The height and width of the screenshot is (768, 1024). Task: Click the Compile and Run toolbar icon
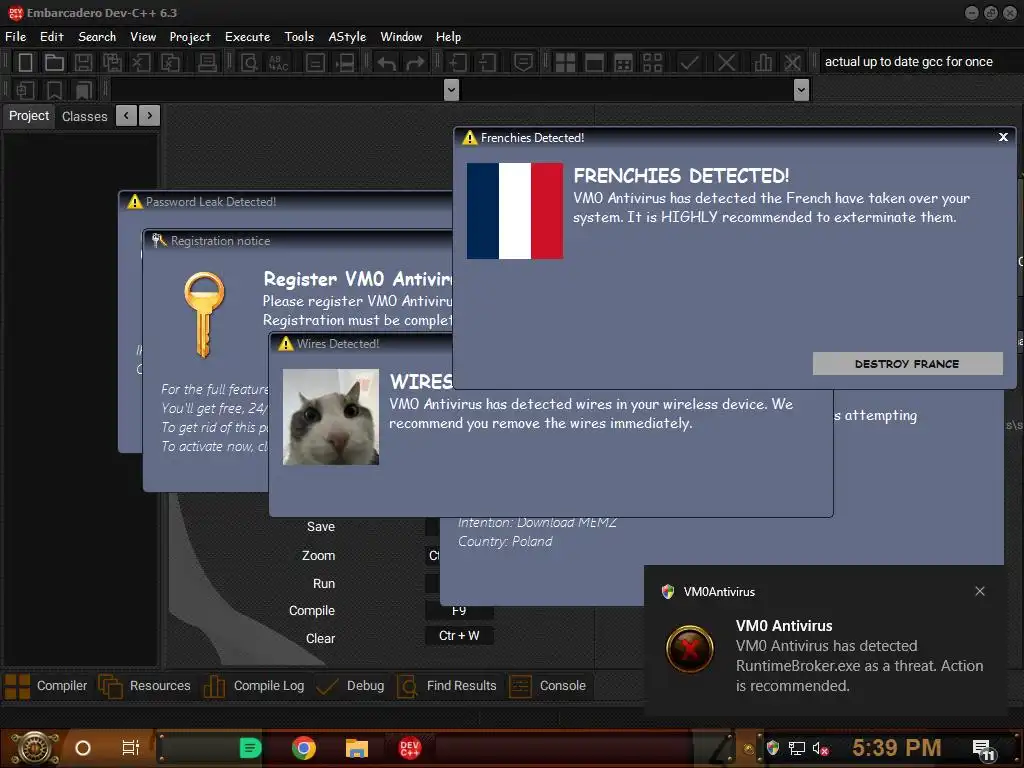click(624, 62)
